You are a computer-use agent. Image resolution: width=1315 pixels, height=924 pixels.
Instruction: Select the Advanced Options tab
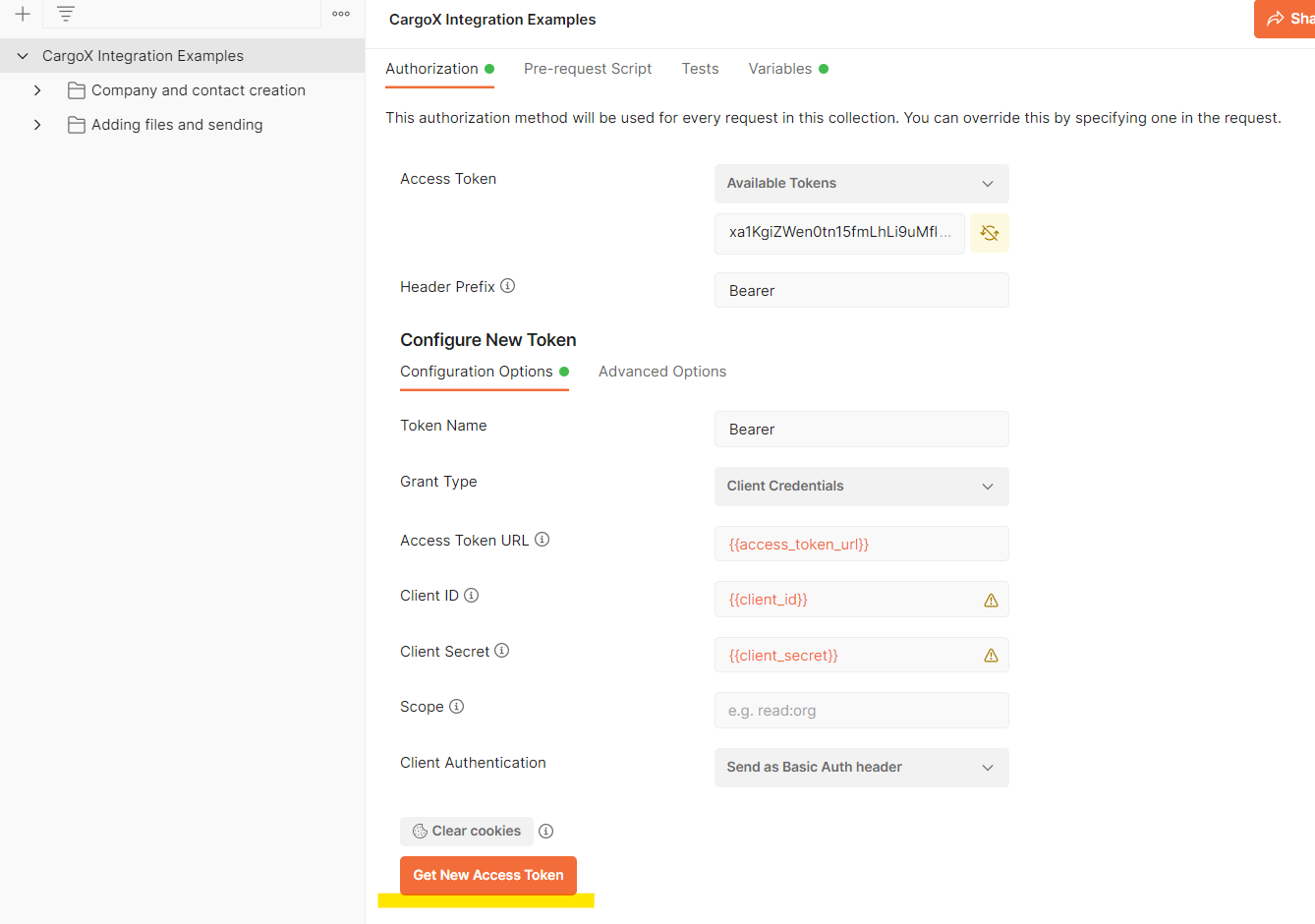[662, 372]
